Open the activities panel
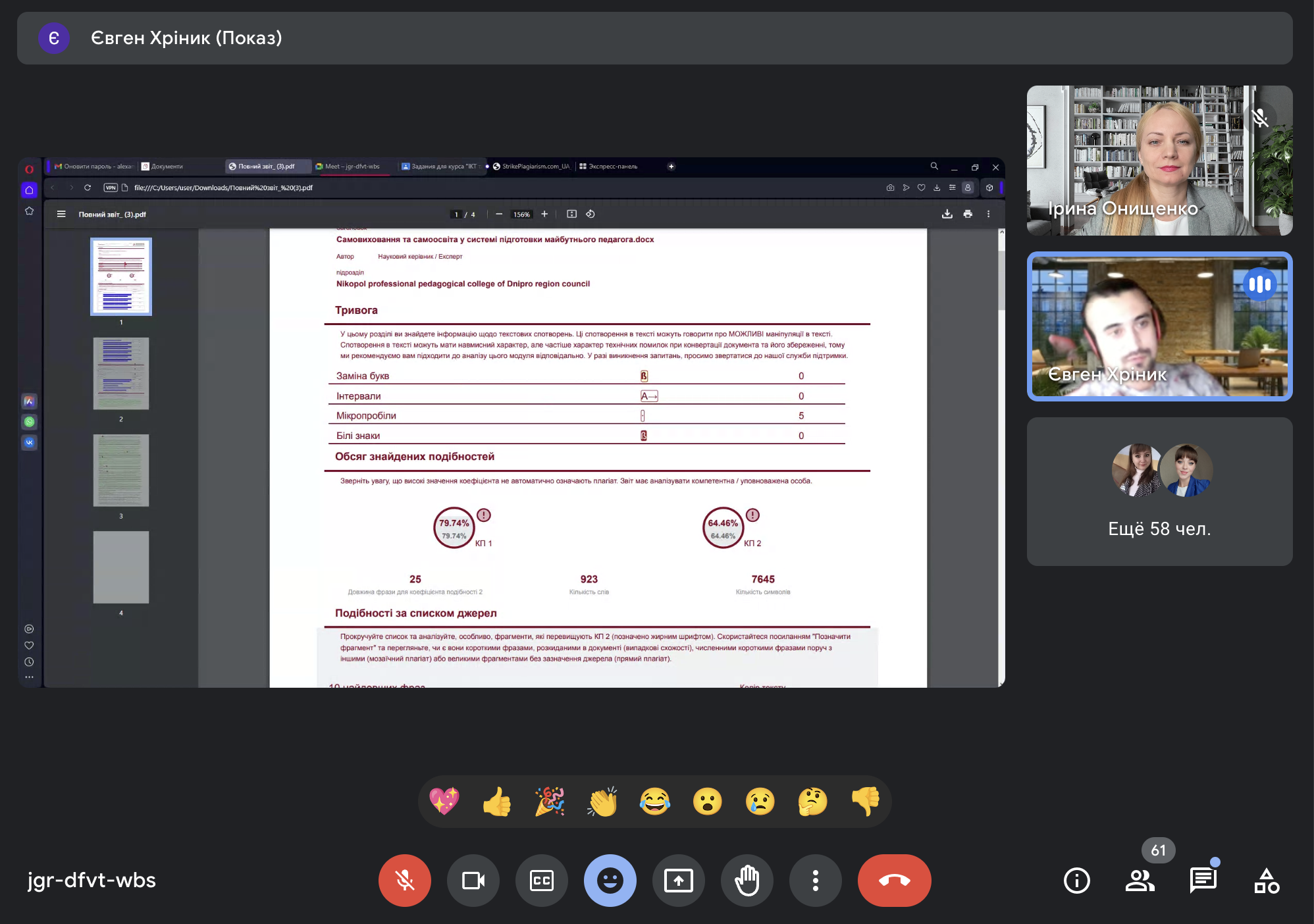The width and height of the screenshot is (1314, 924). coord(1266,881)
